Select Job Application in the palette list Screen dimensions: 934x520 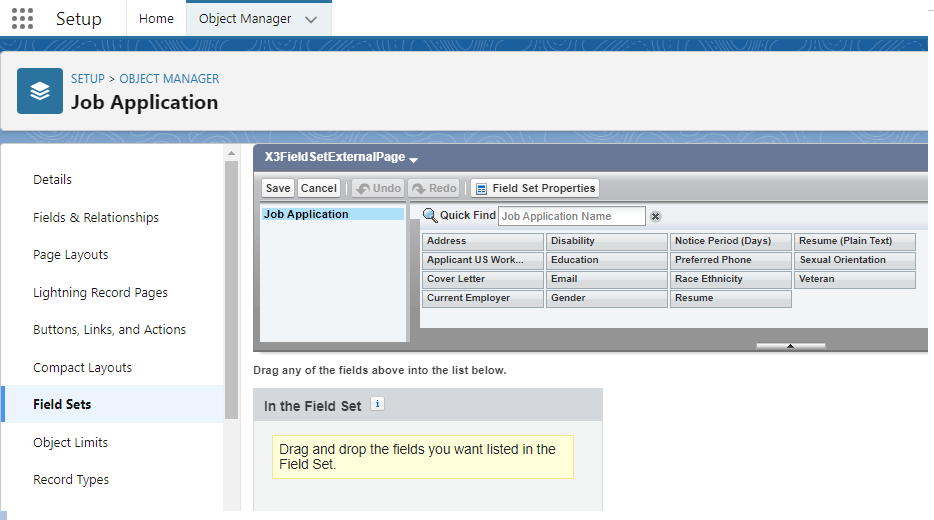click(x=306, y=214)
